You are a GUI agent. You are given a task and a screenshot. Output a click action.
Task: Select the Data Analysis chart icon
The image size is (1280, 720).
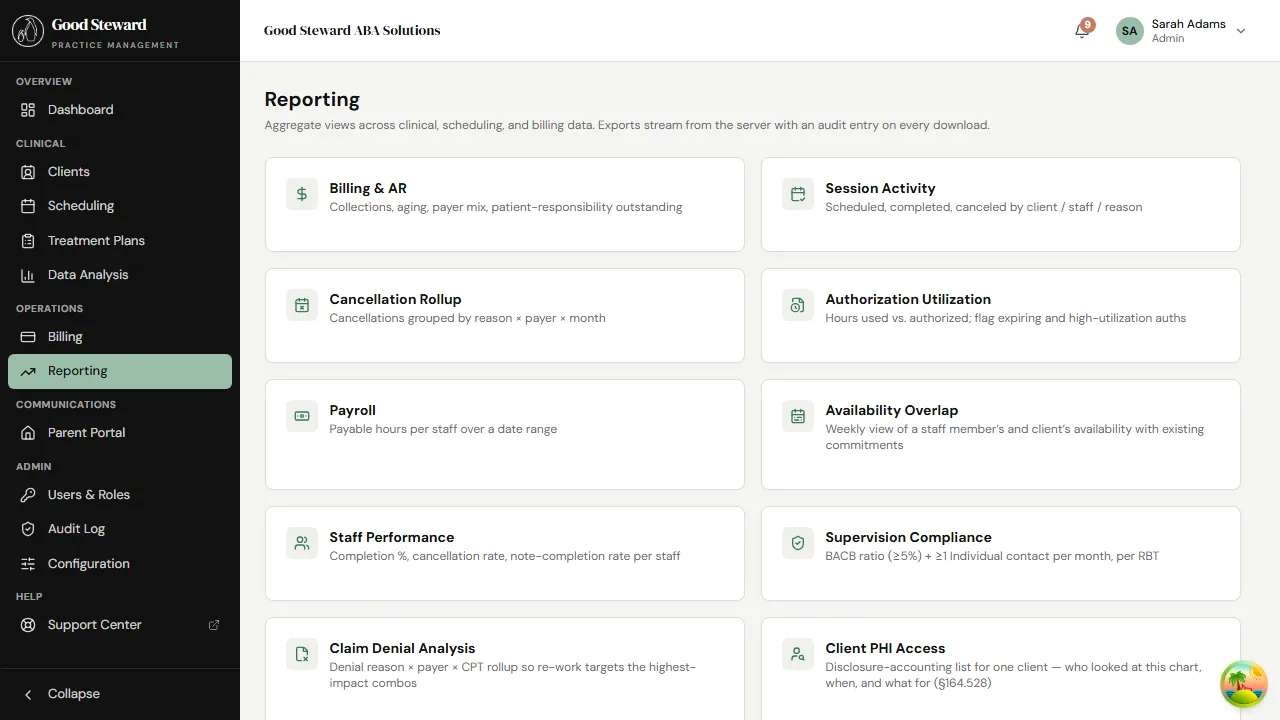(x=29, y=274)
